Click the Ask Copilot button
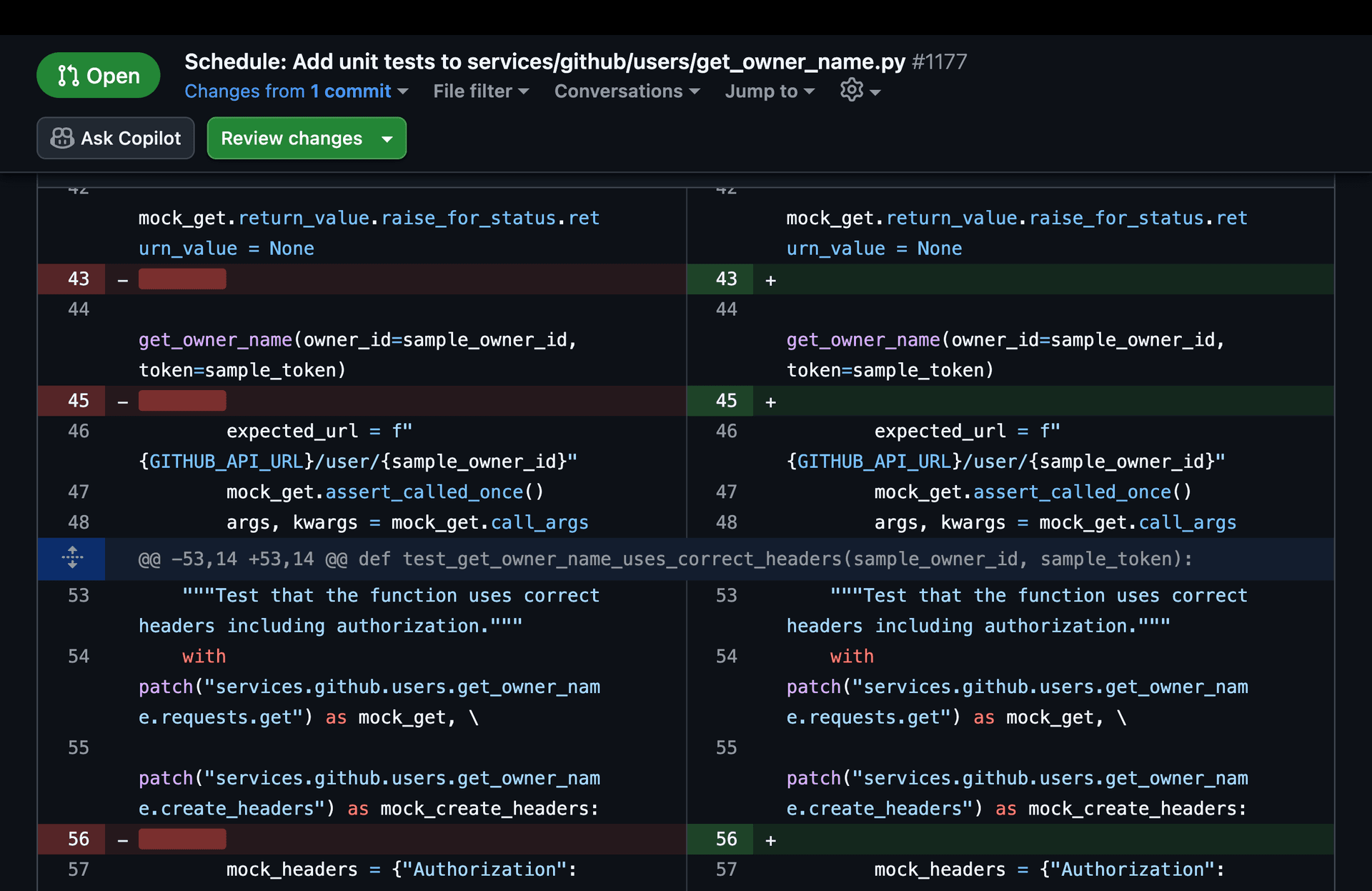The image size is (1372, 891). (116, 138)
